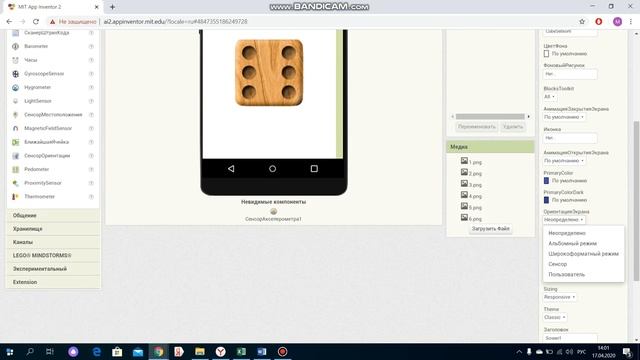Viewport: 640px width, 360px height.
Task: Click the Загрузить файл upload button
Action: (491, 229)
